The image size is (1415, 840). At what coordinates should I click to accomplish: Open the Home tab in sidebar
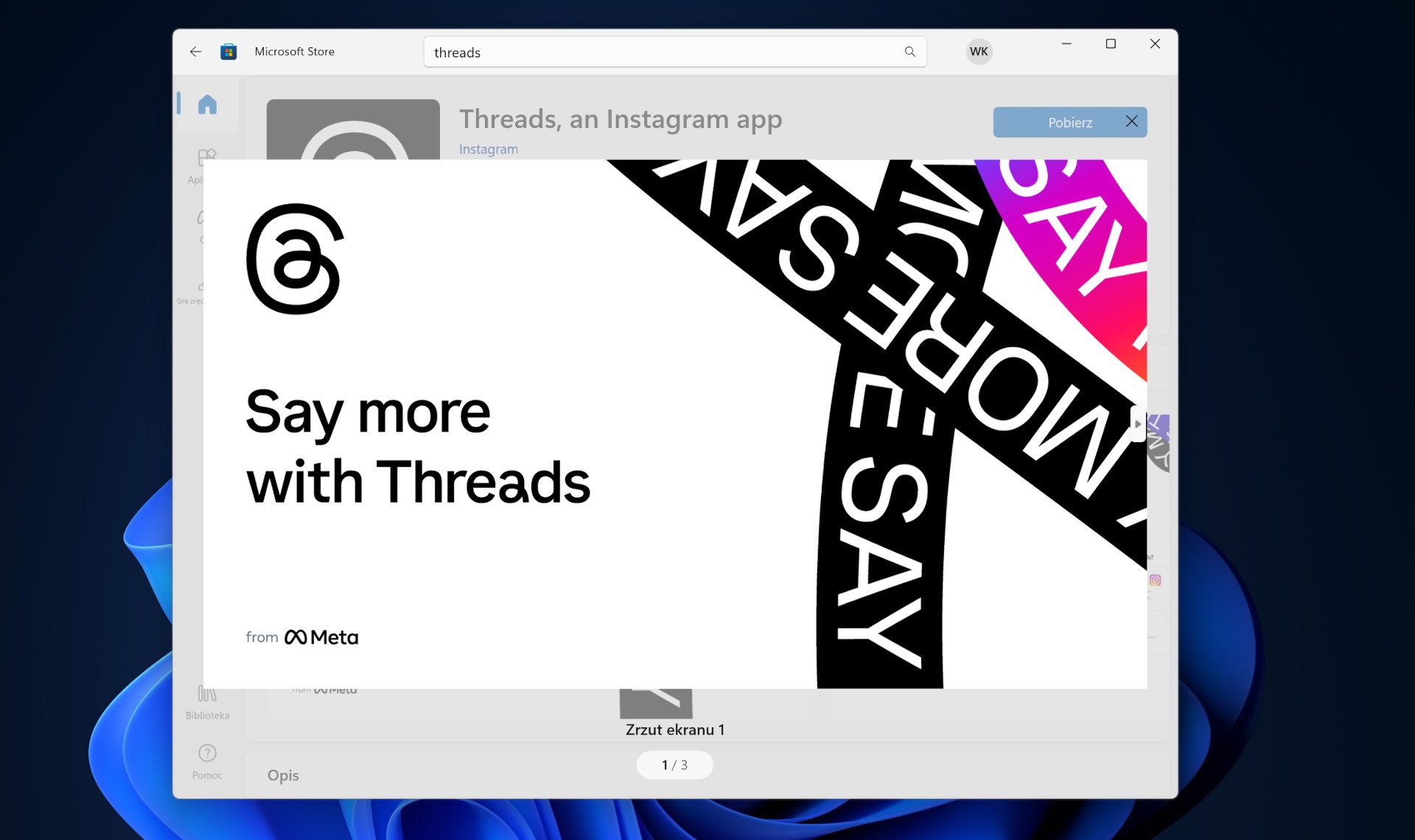(207, 105)
